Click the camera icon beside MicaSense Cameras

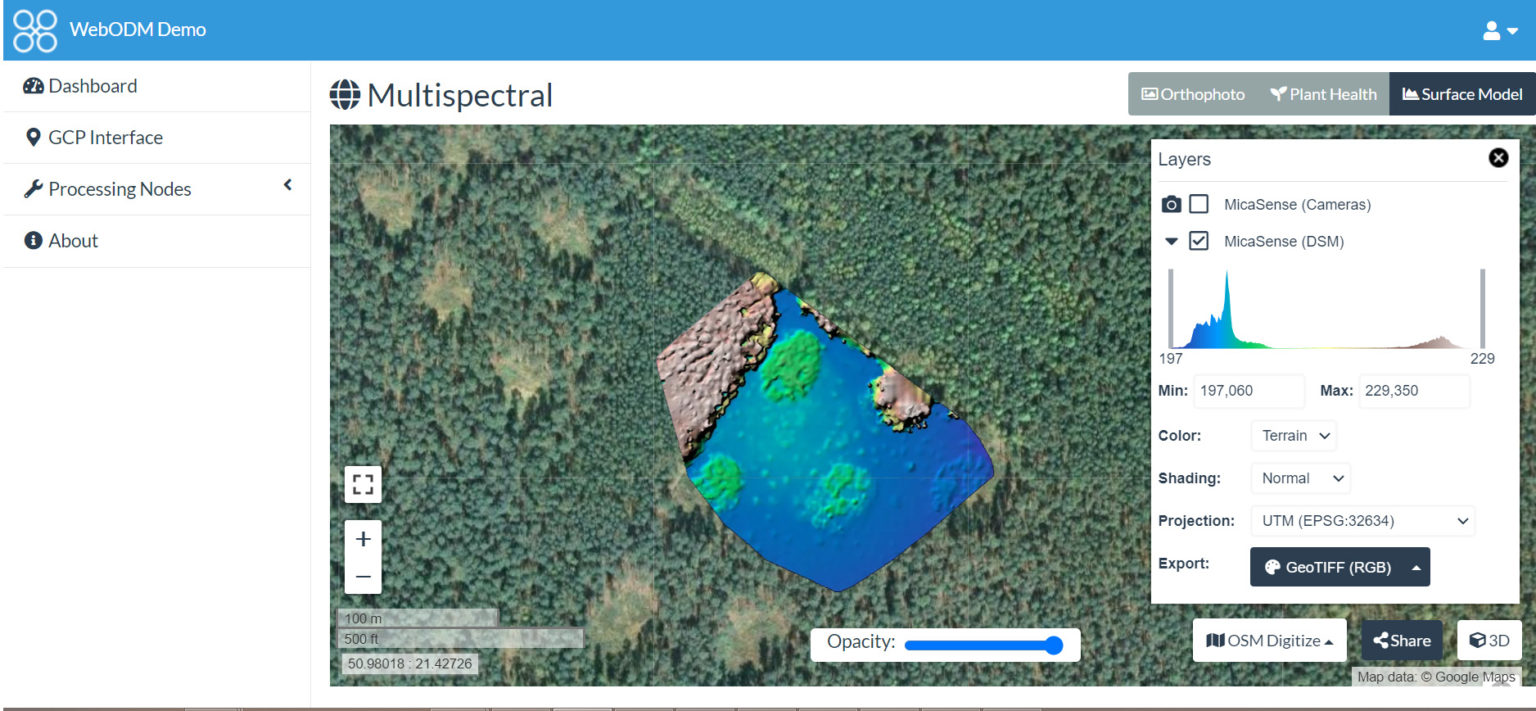click(x=1171, y=205)
